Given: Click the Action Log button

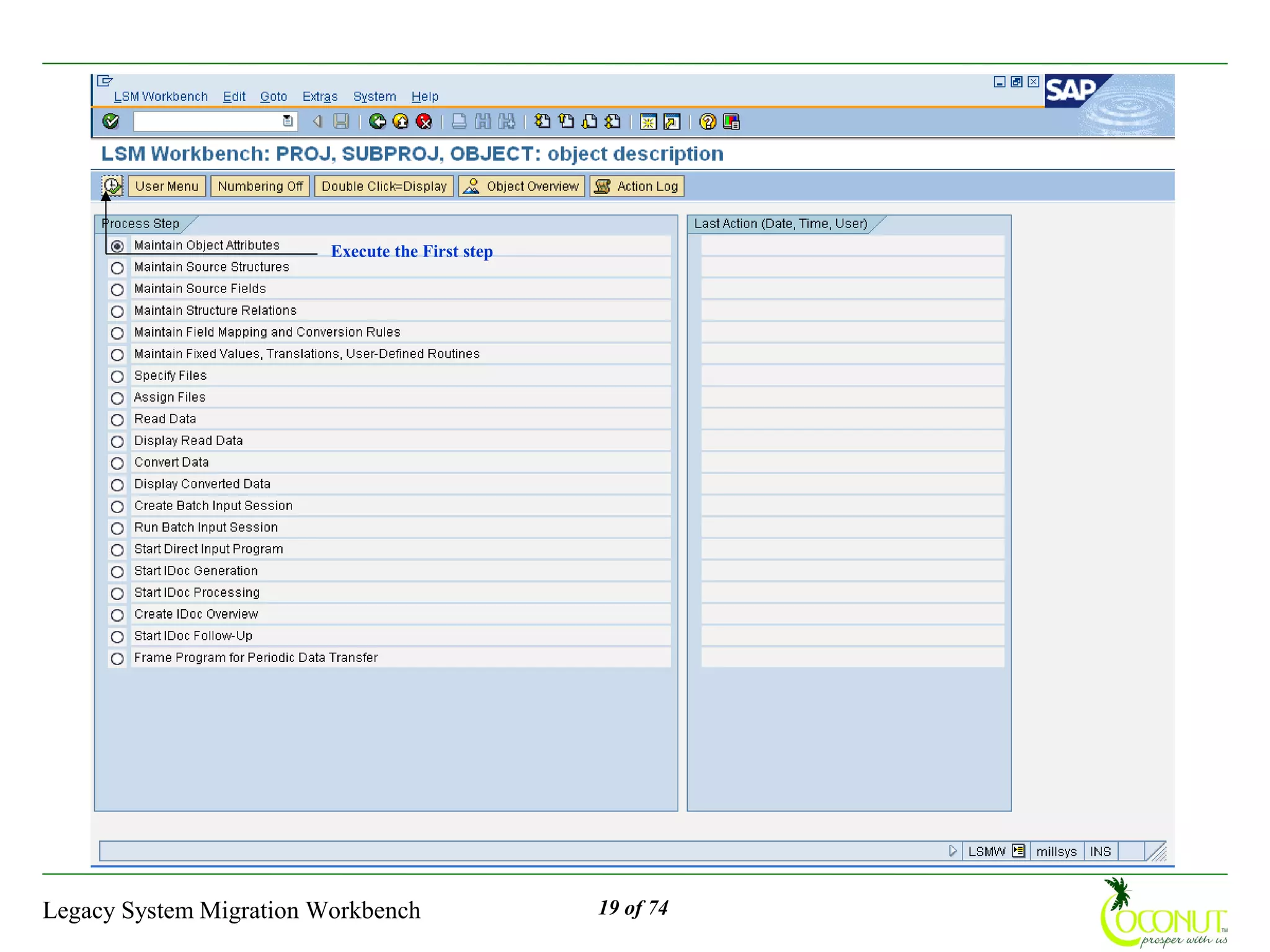Looking at the screenshot, I should [637, 186].
